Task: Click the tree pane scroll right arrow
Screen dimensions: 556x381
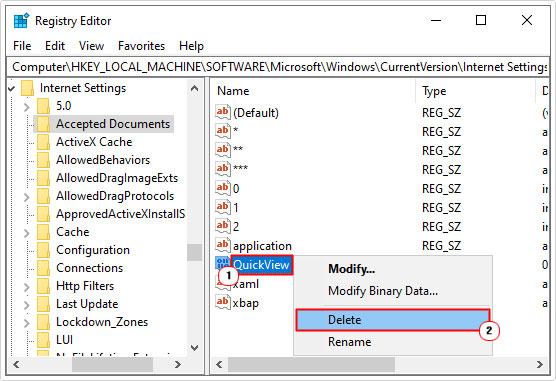Action: [178, 364]
